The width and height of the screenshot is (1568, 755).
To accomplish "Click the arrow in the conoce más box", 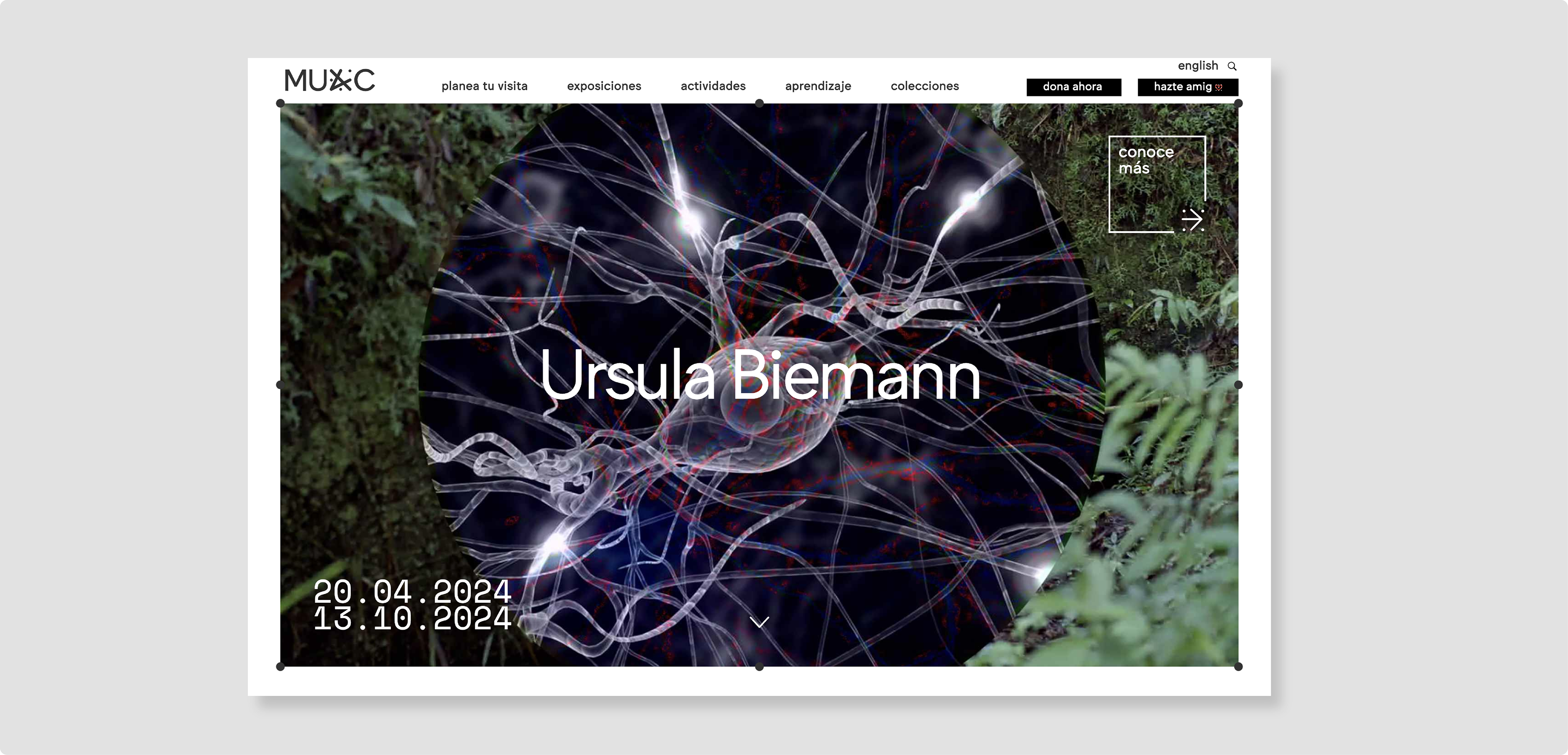I will point(1192,220).
